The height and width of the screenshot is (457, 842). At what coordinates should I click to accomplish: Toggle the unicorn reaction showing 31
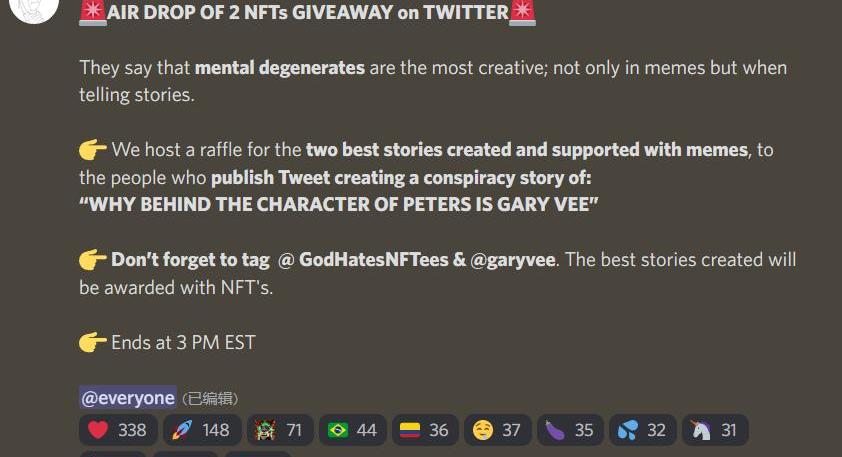715,430
